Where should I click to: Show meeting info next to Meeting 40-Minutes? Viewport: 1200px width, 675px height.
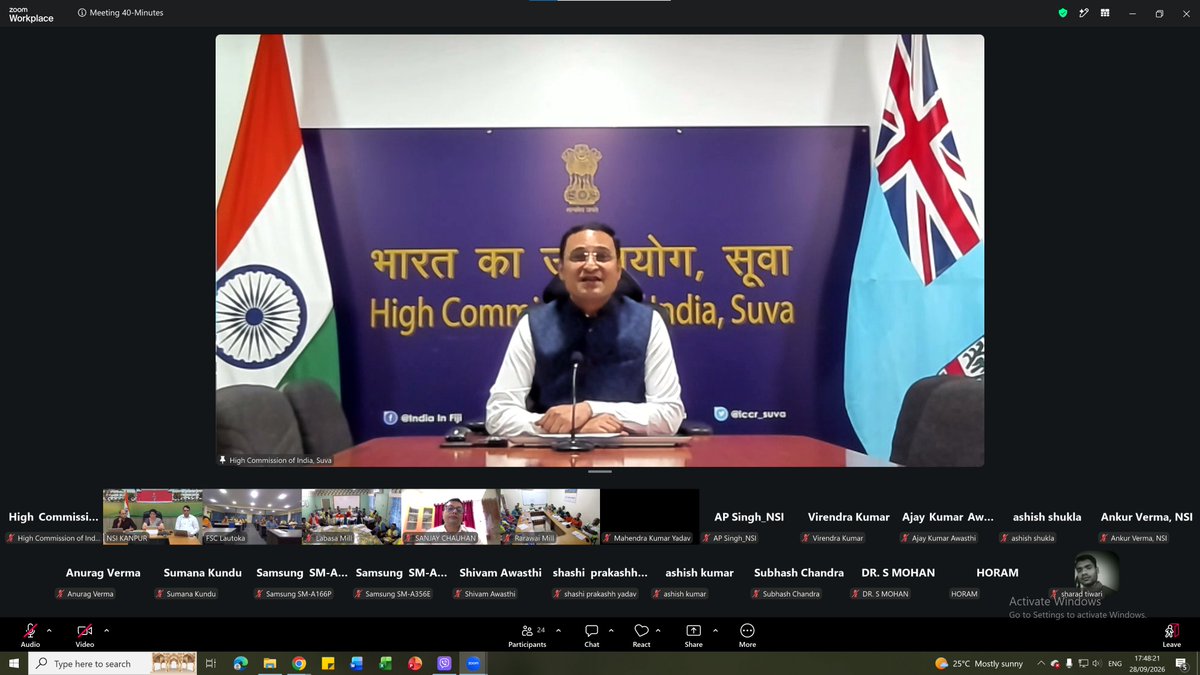[x=82, y=13]
